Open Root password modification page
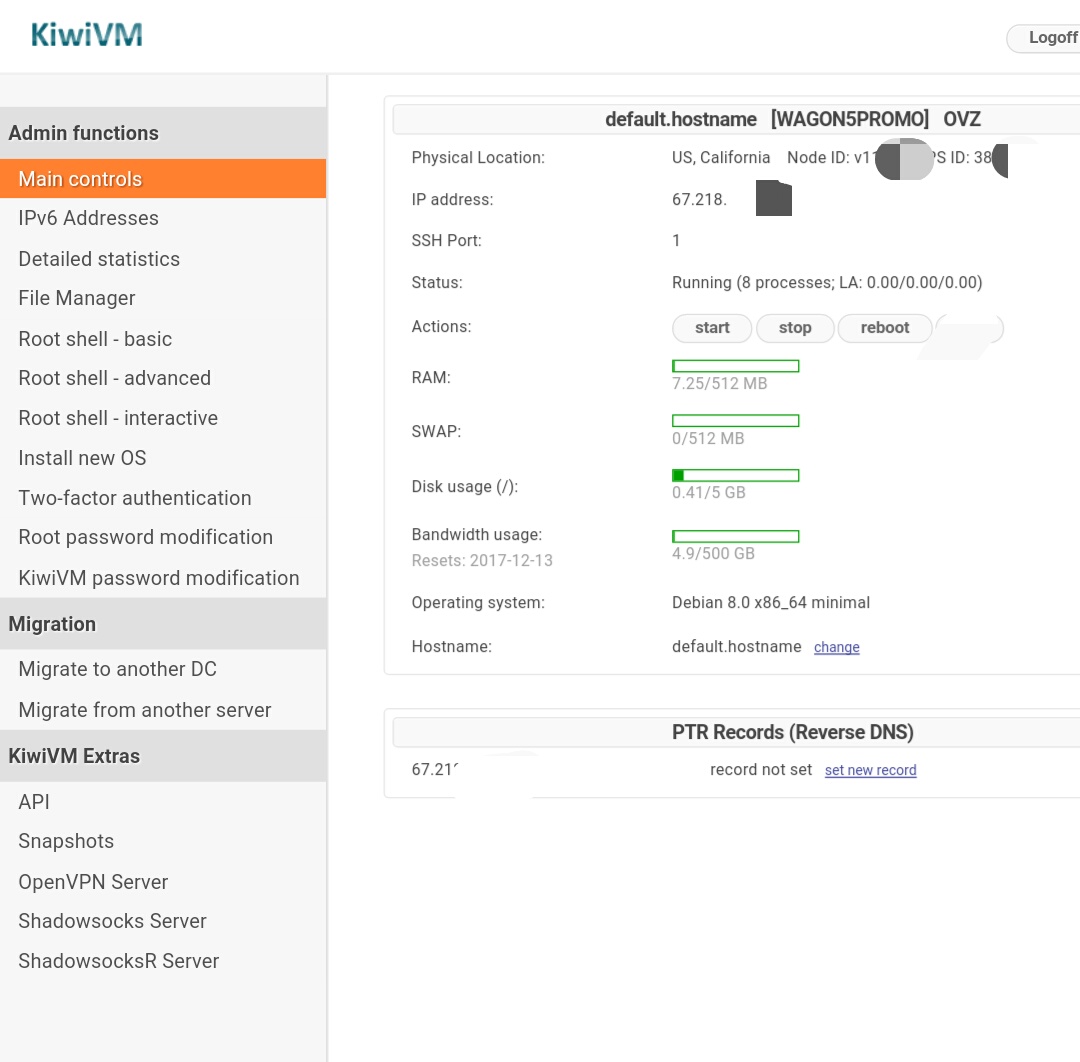 click(145, 537)
